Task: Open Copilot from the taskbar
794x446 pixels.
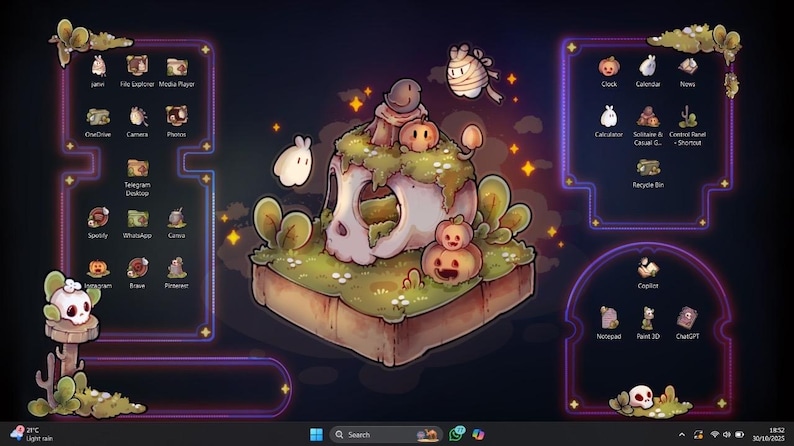Action: 478,434
